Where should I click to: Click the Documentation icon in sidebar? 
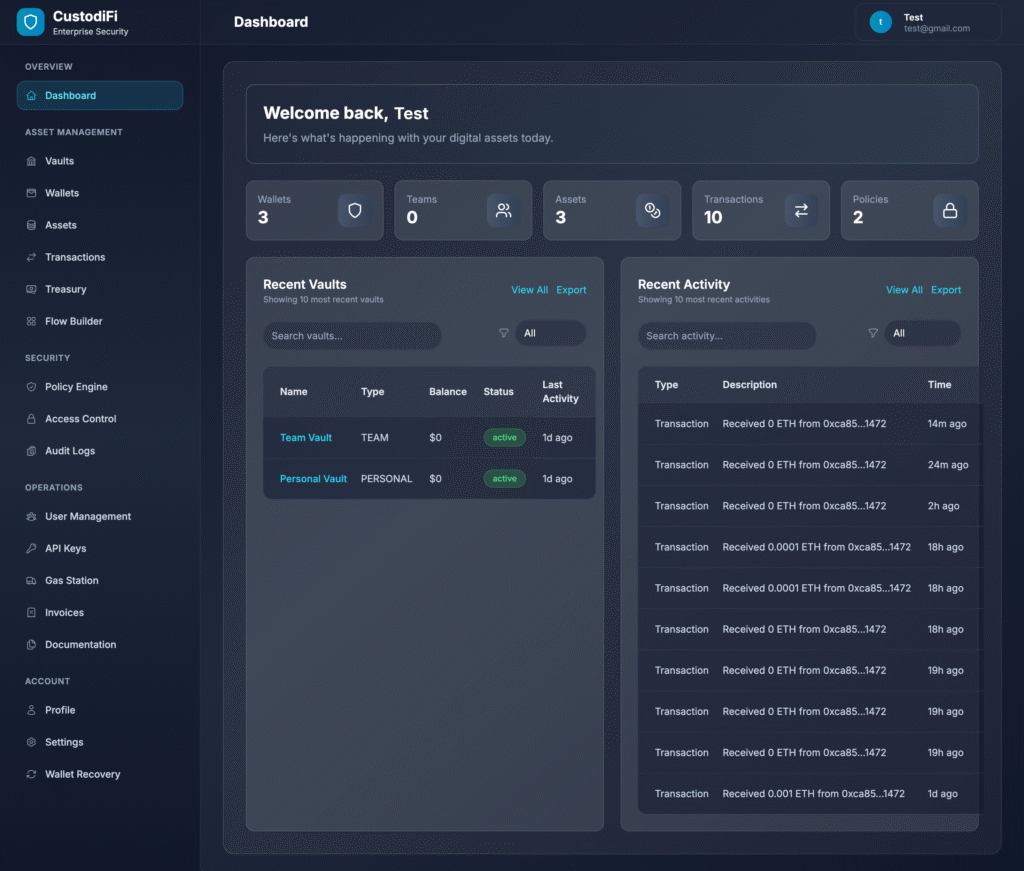31,644
